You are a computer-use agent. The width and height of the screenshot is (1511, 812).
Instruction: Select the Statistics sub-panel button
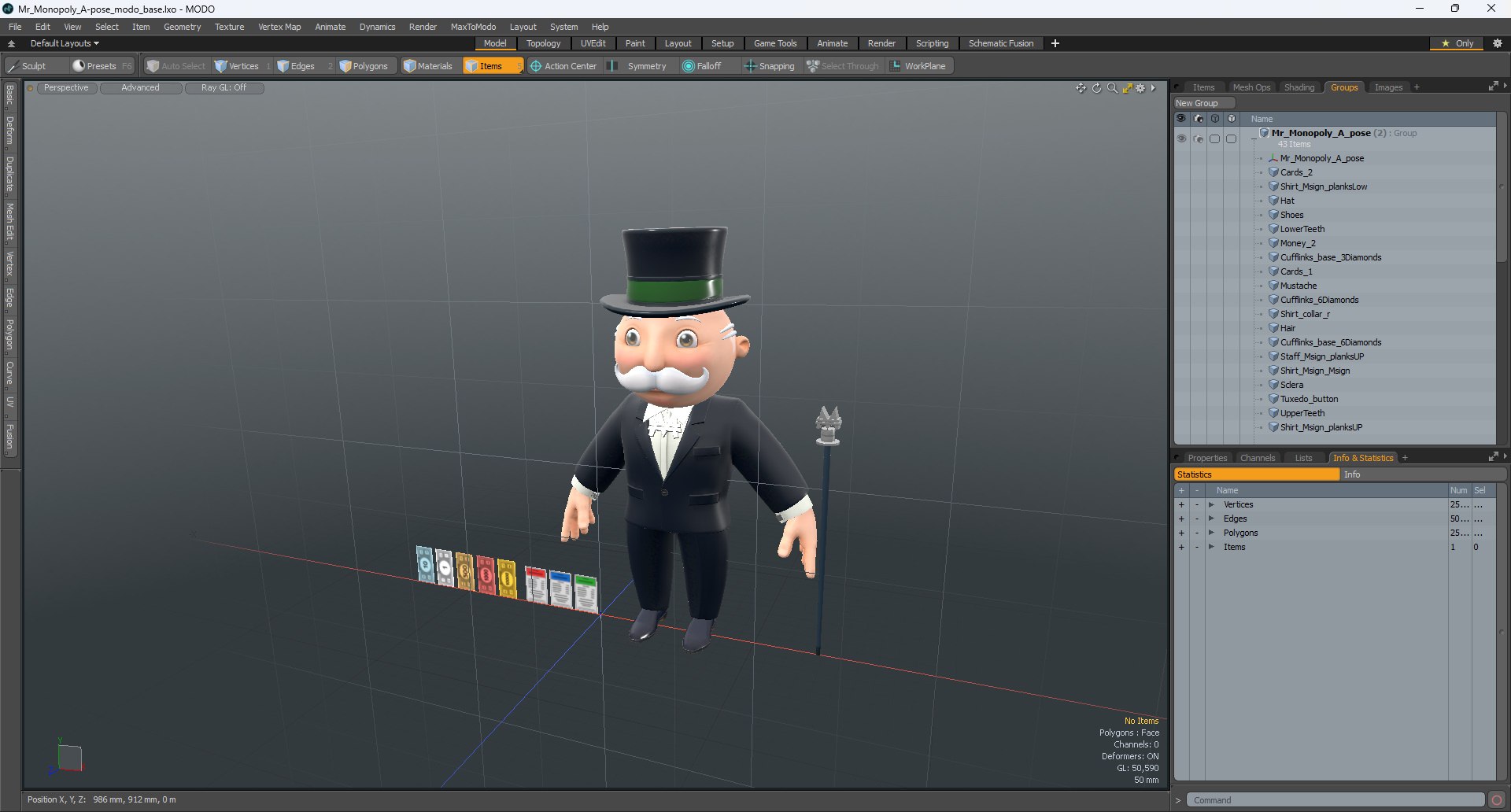click(1257, 474)
